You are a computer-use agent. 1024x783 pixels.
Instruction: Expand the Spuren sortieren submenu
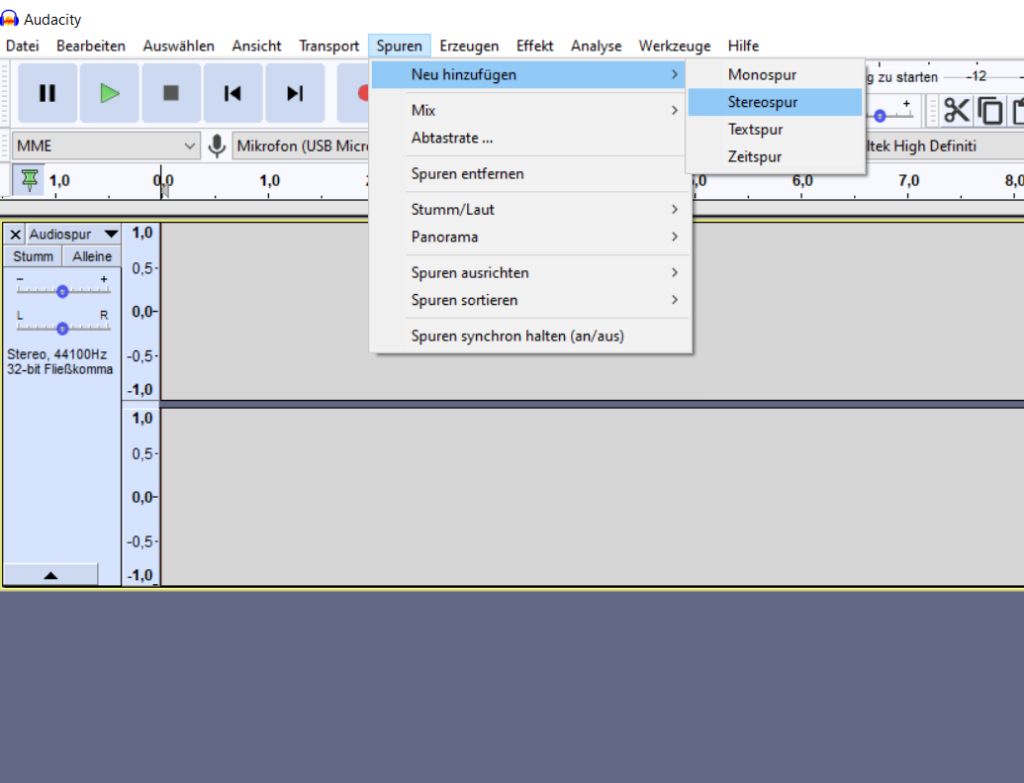click(530, 300)
